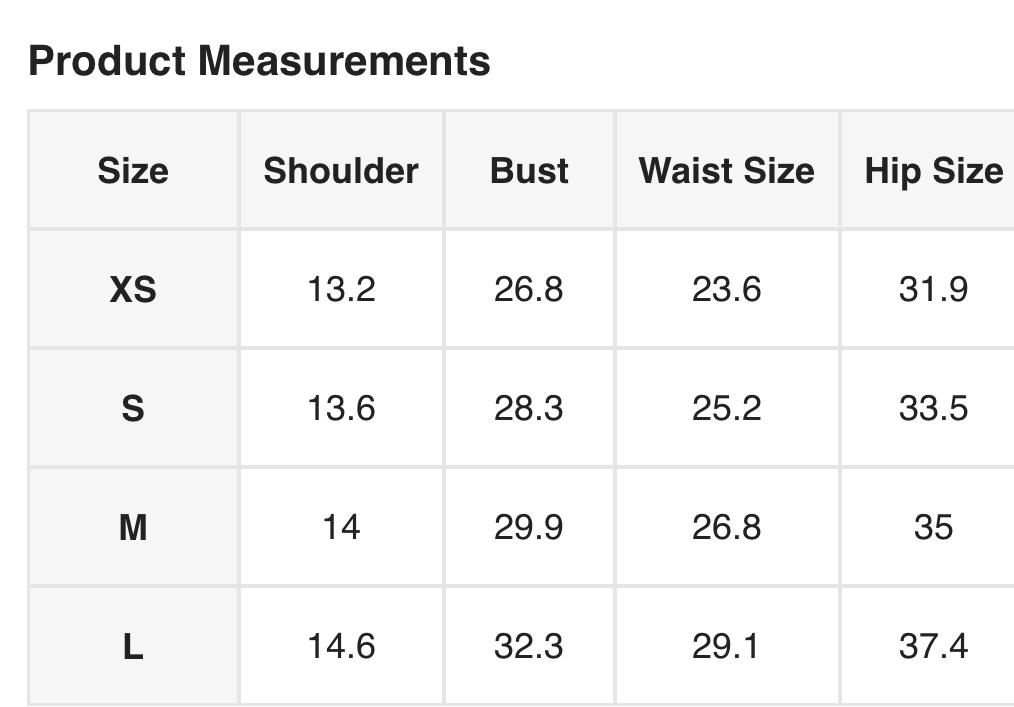Click the M size row label
Screen dimensions: 1014x707
(133, 527)
